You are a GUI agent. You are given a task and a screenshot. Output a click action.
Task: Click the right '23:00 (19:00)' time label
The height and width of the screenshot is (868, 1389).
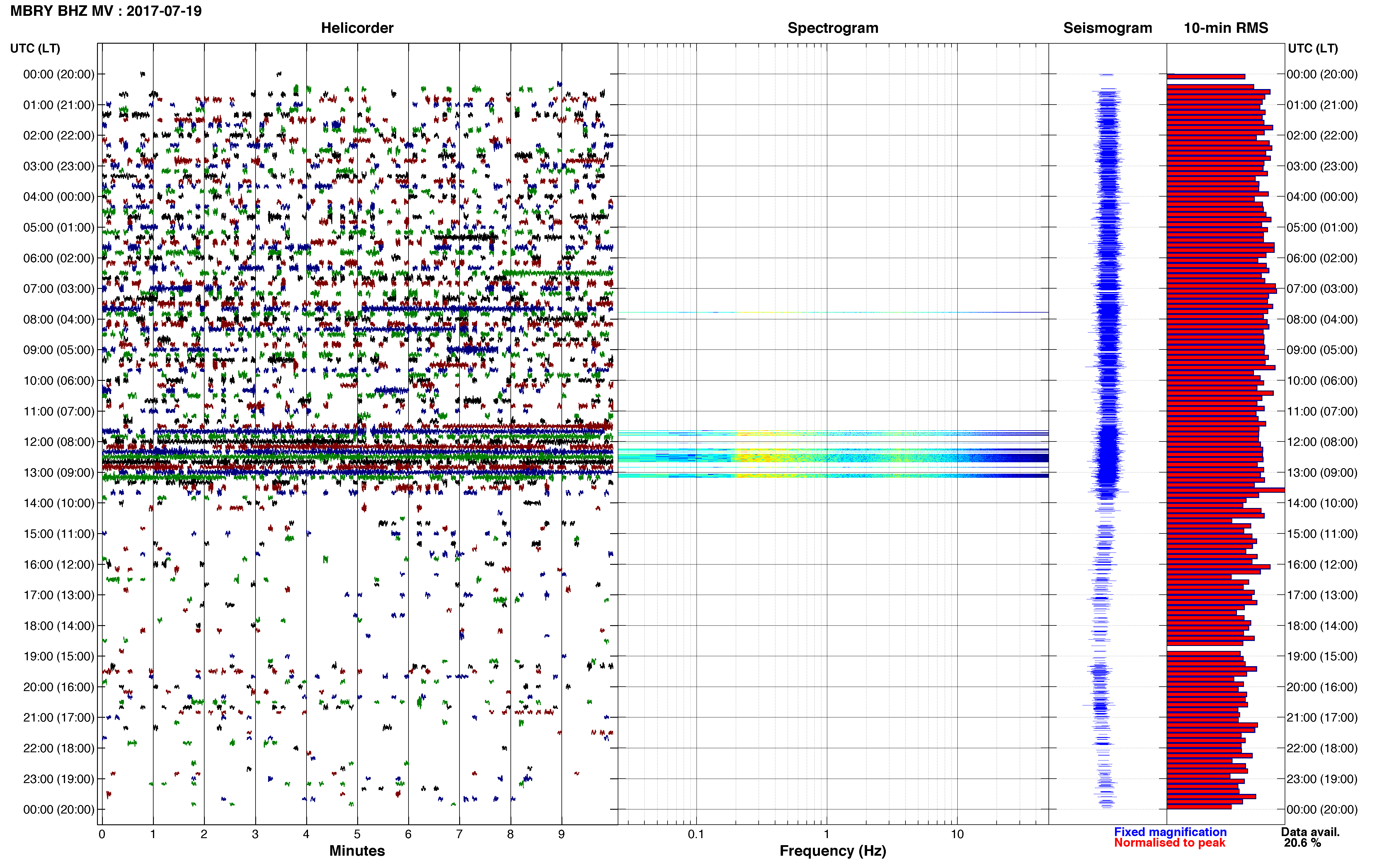click(x=1322, y=779)
